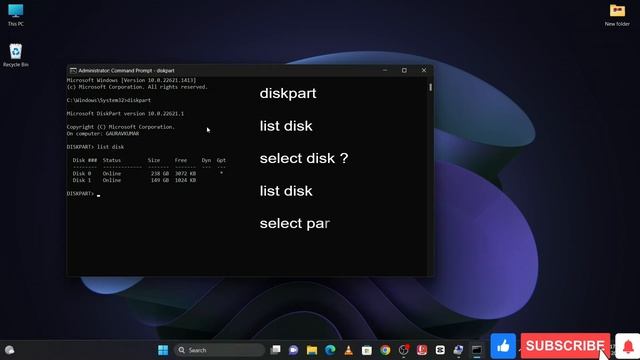Image resolution: width=640 pixels, height=360 pixels.
Task: Open the Chat app in taskbar
Action: [293, 350]
